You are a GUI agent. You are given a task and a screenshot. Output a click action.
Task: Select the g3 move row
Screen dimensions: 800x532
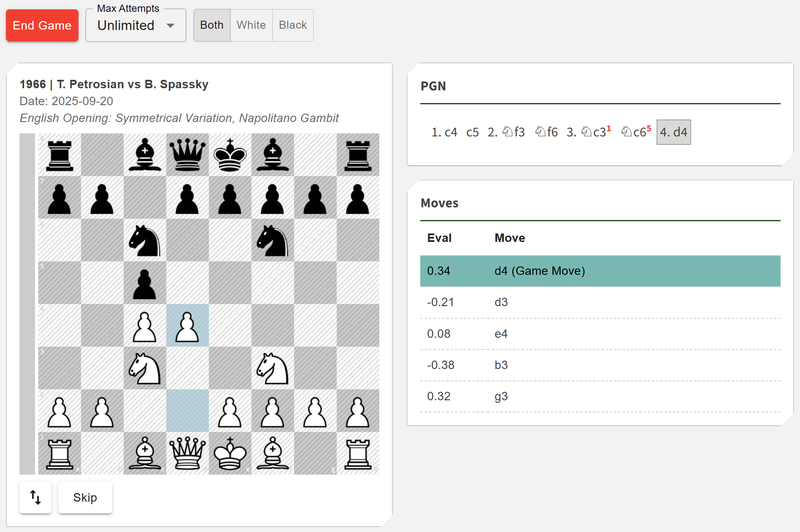[x=600, y=396]
